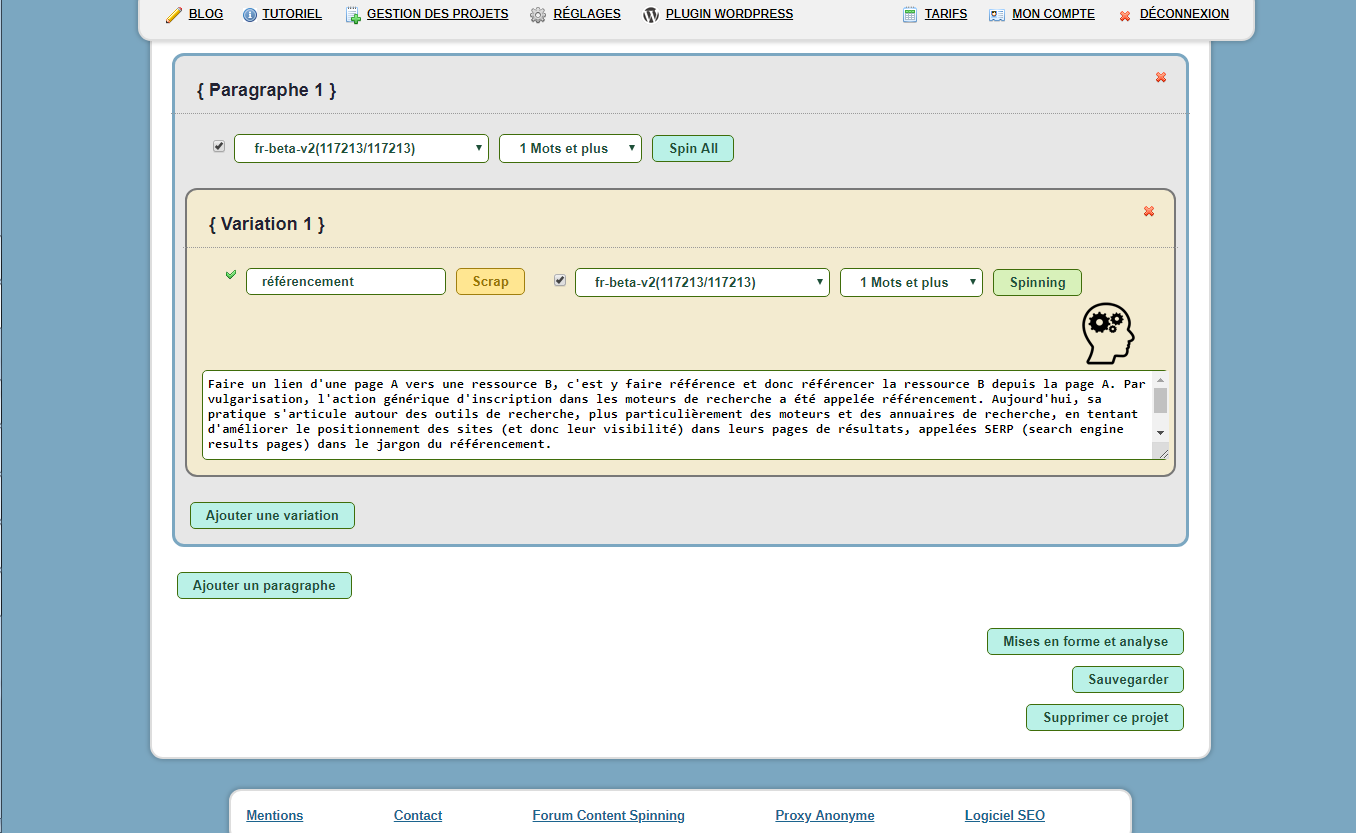The image size is (1356, 833).
Task: Open the PLUGIN WORDPRESS menu item
Action: 729,14
